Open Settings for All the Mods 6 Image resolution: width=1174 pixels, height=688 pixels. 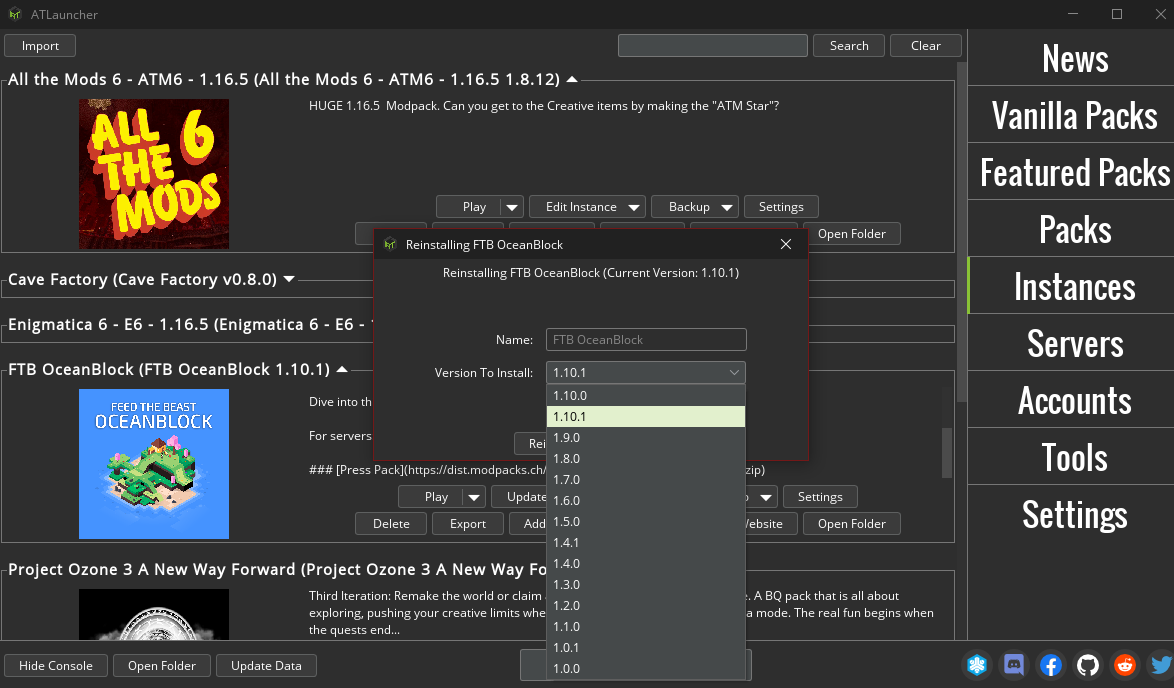tap(781, 207)
